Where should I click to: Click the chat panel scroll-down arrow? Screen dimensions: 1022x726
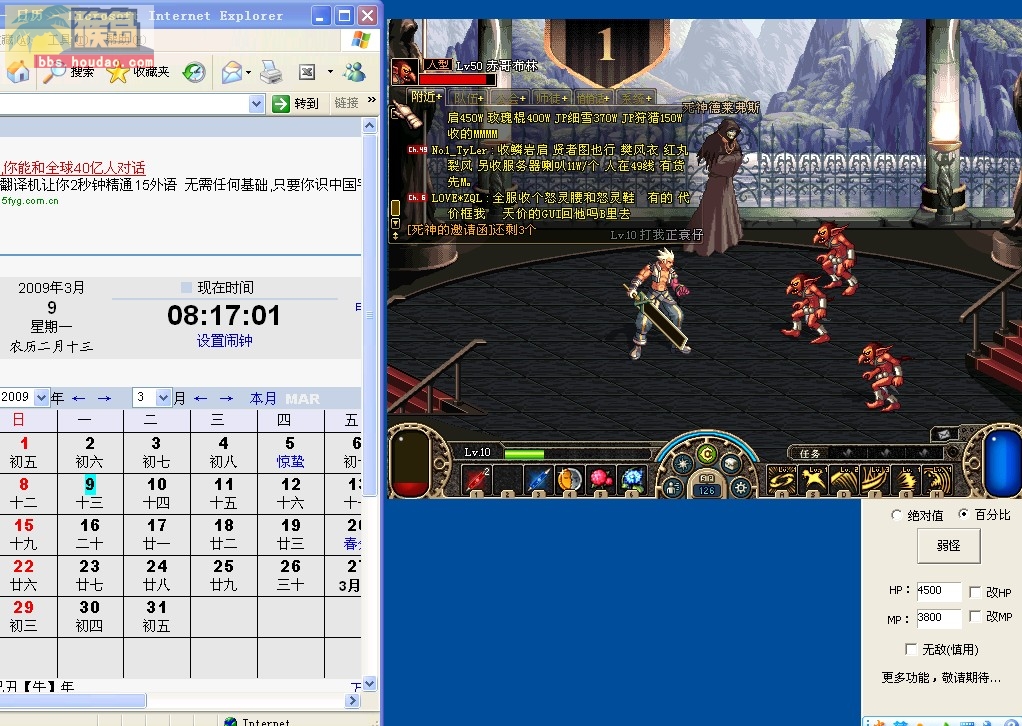pos(395,223)
